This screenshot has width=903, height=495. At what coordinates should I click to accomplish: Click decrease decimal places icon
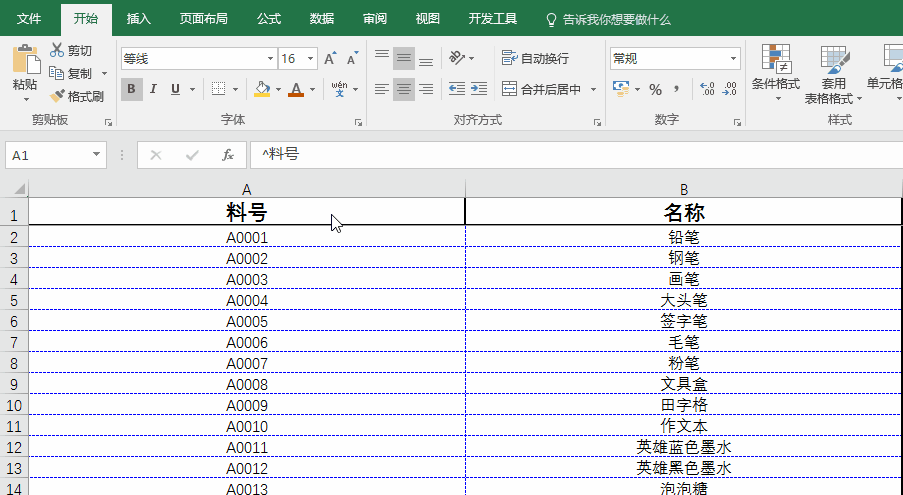tap(729, 89)
